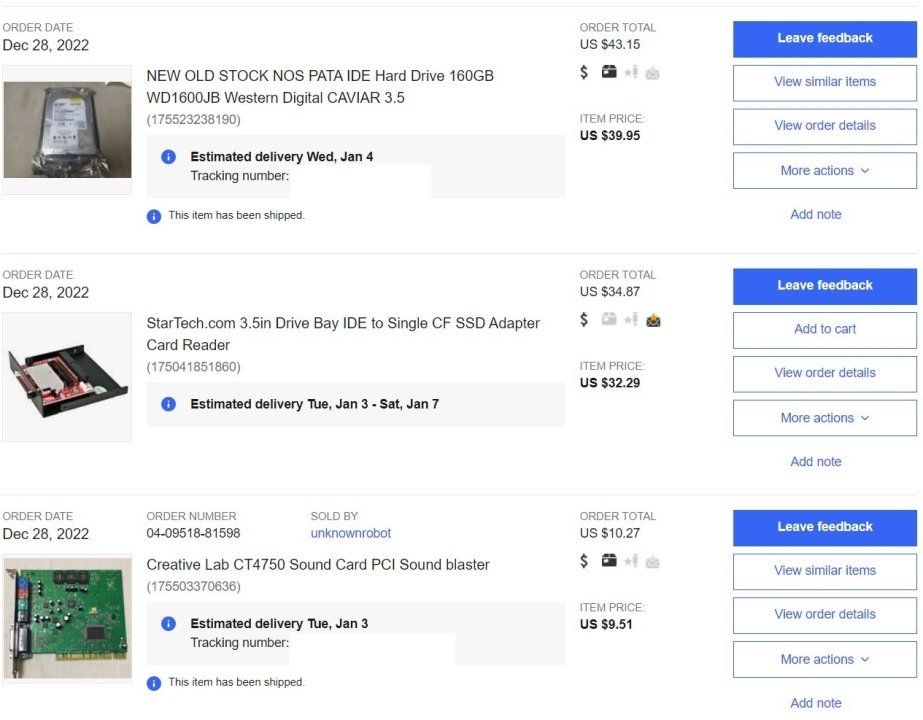Click the feedback-received envelope icon on the StarTech order
Image resolution: width=923 pixels, height=720 pixels.
coord(653,320)
